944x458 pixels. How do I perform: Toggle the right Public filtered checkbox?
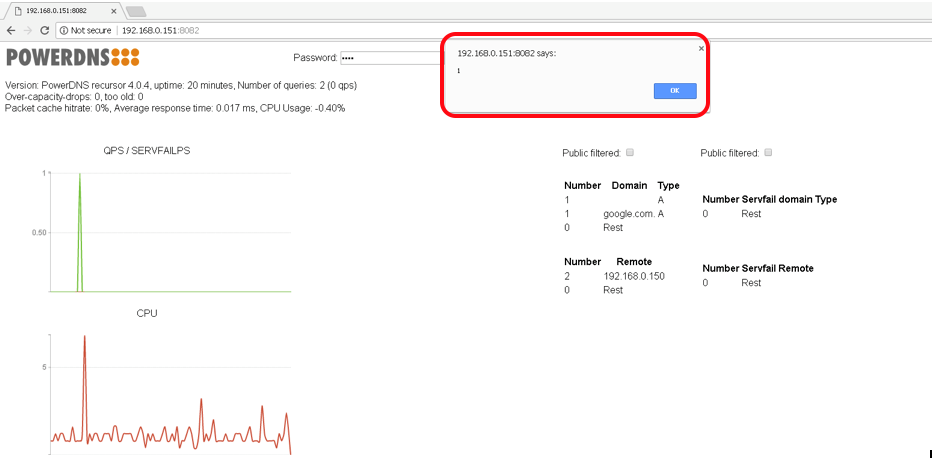pyautogui.click(x=767, y=153)
